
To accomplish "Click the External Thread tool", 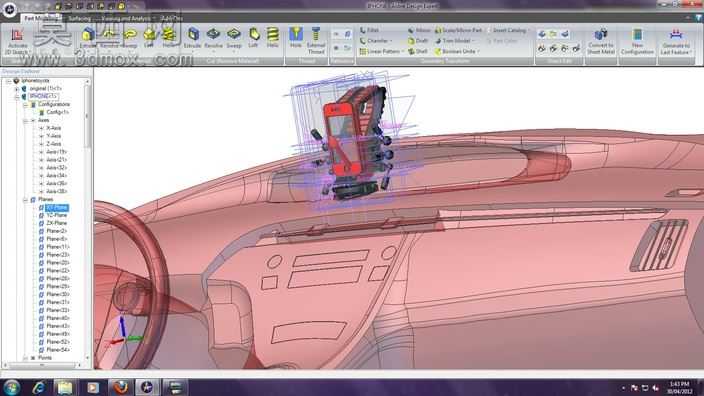I will pos(316,40).
